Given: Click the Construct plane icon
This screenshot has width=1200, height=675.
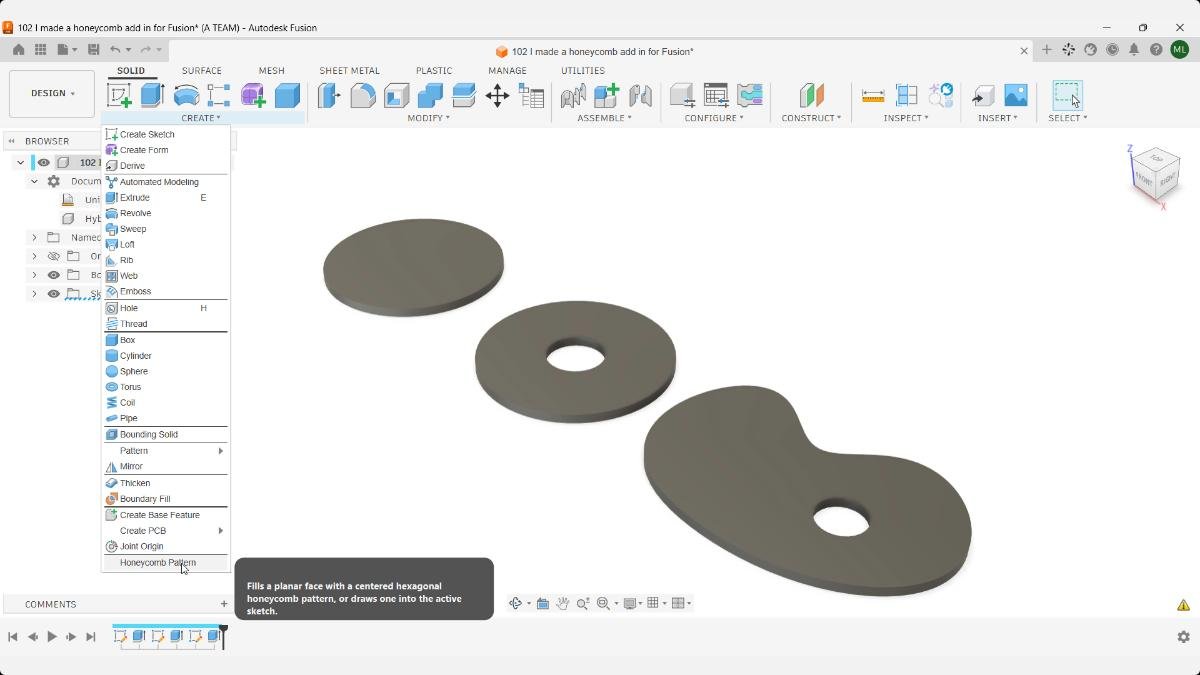Looking at the screenshot, I should click(x=811, y=95).
